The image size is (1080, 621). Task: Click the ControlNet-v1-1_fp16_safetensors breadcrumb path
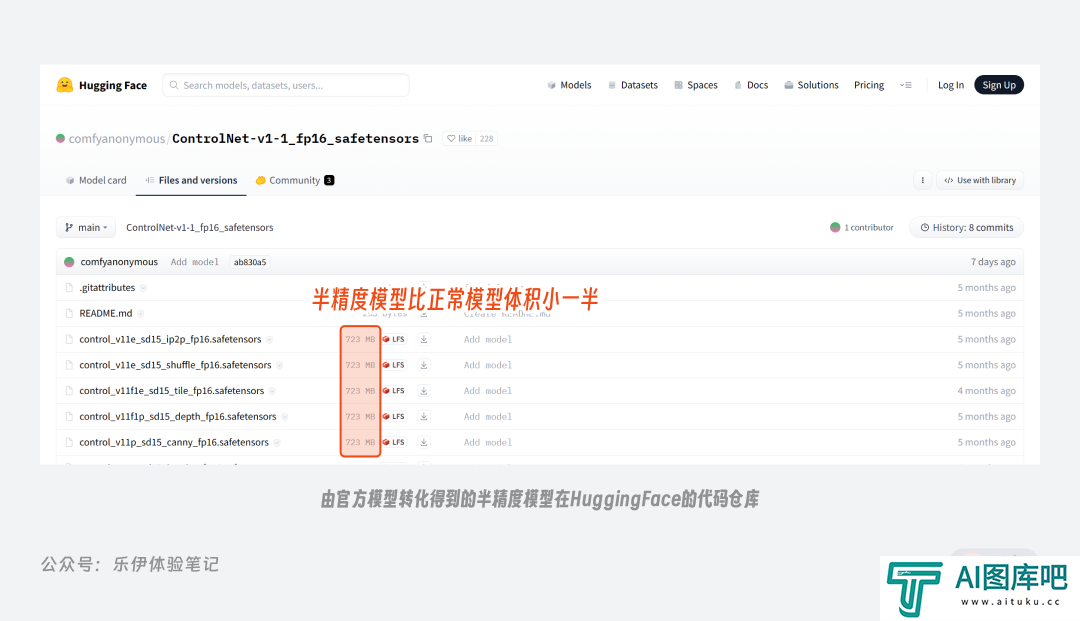(x=200, y=227)
